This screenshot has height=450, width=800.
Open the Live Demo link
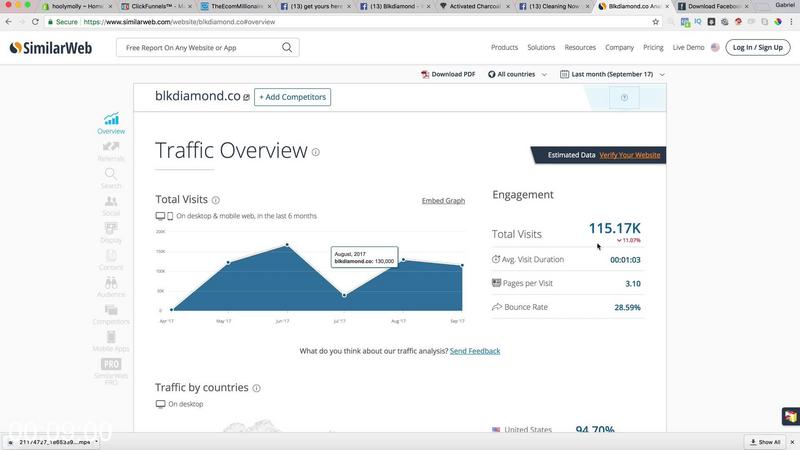pyautogui.click(x=688, y=47)
